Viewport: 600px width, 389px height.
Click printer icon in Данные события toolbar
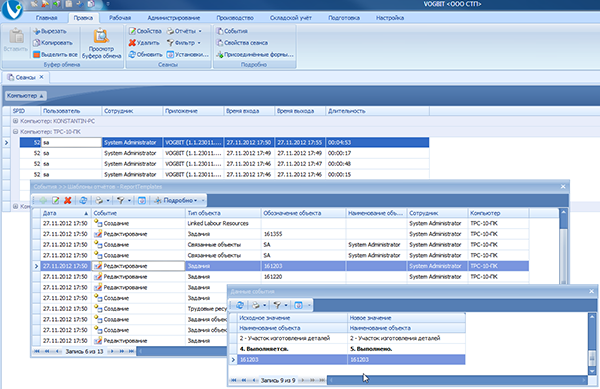pyautogui.click(x=256, y=305)
